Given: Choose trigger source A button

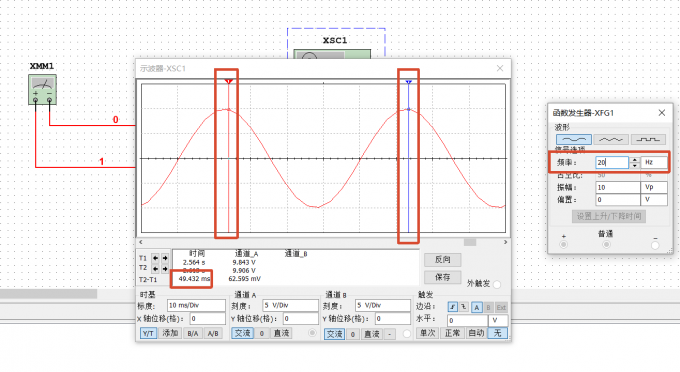Looking at the screenshot, I should [x=477, y=307].
